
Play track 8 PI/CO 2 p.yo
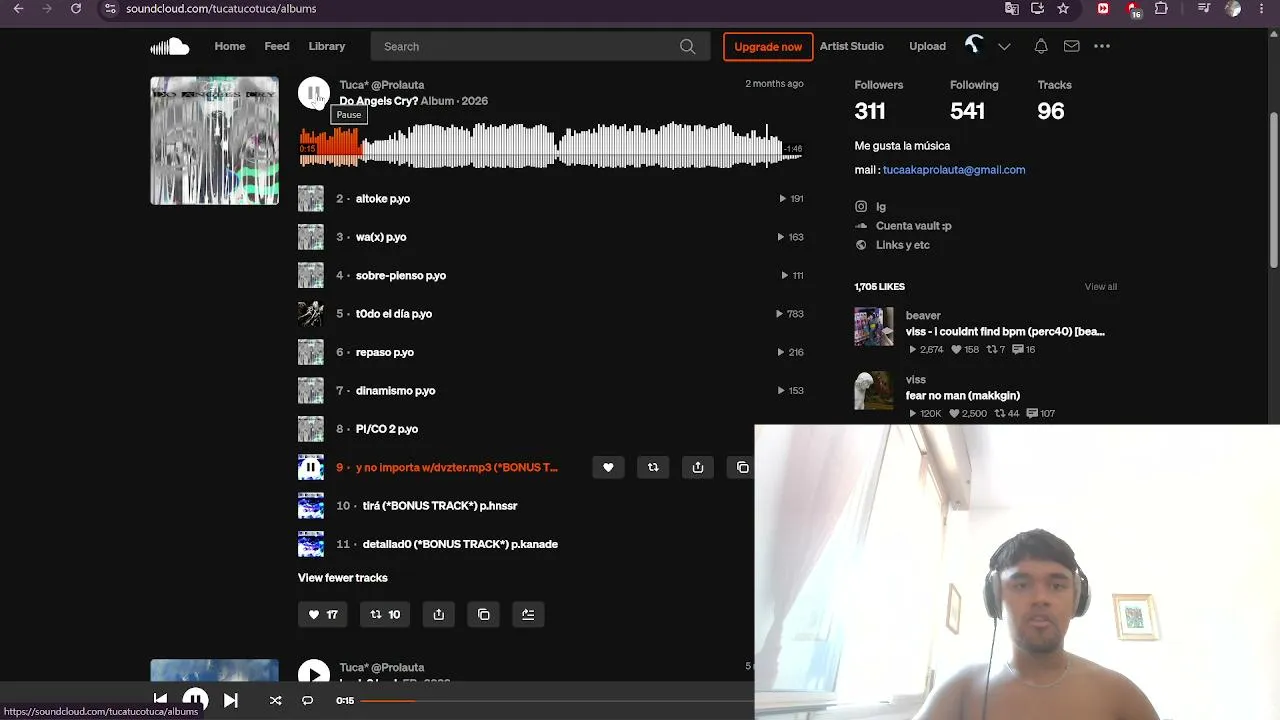tap(387, 429)
